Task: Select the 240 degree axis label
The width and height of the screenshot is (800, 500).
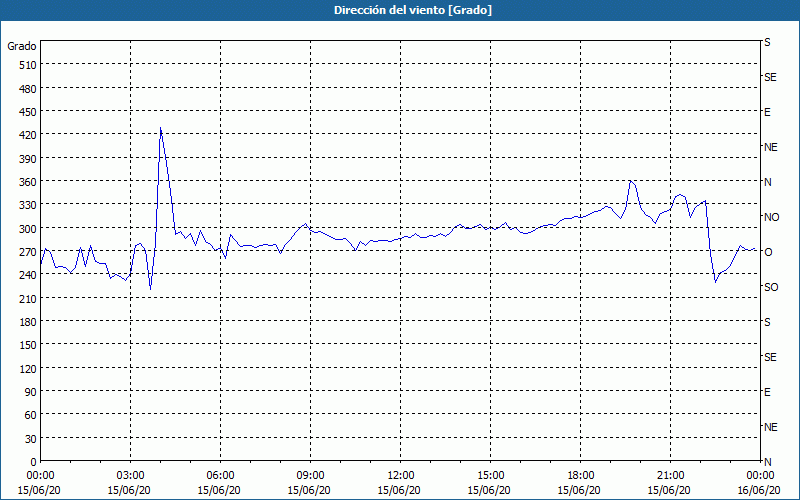Action: click(29, 275)
